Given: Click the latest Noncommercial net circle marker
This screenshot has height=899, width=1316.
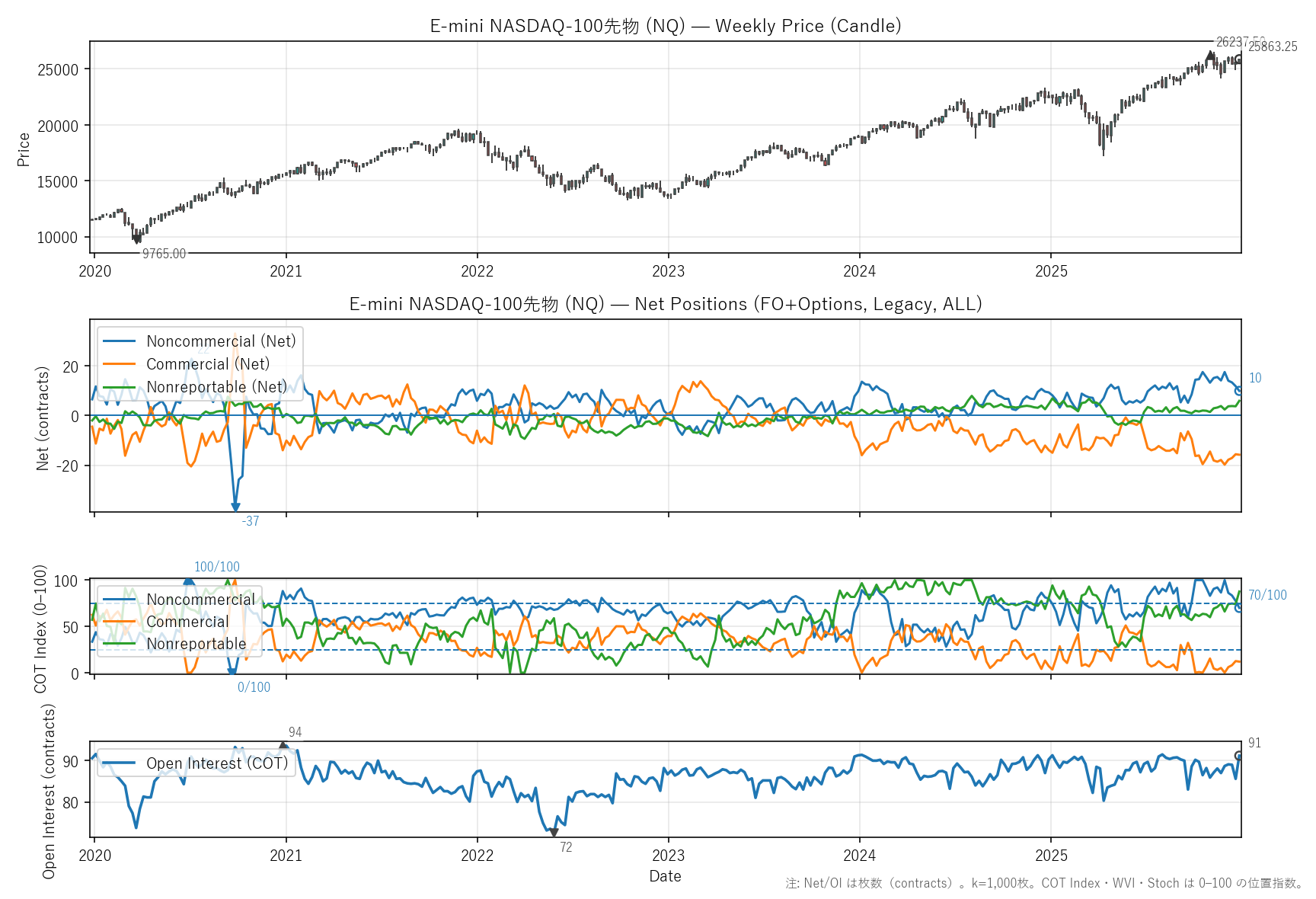Looking at the screenshot, I should click(x=1239, y=391).
